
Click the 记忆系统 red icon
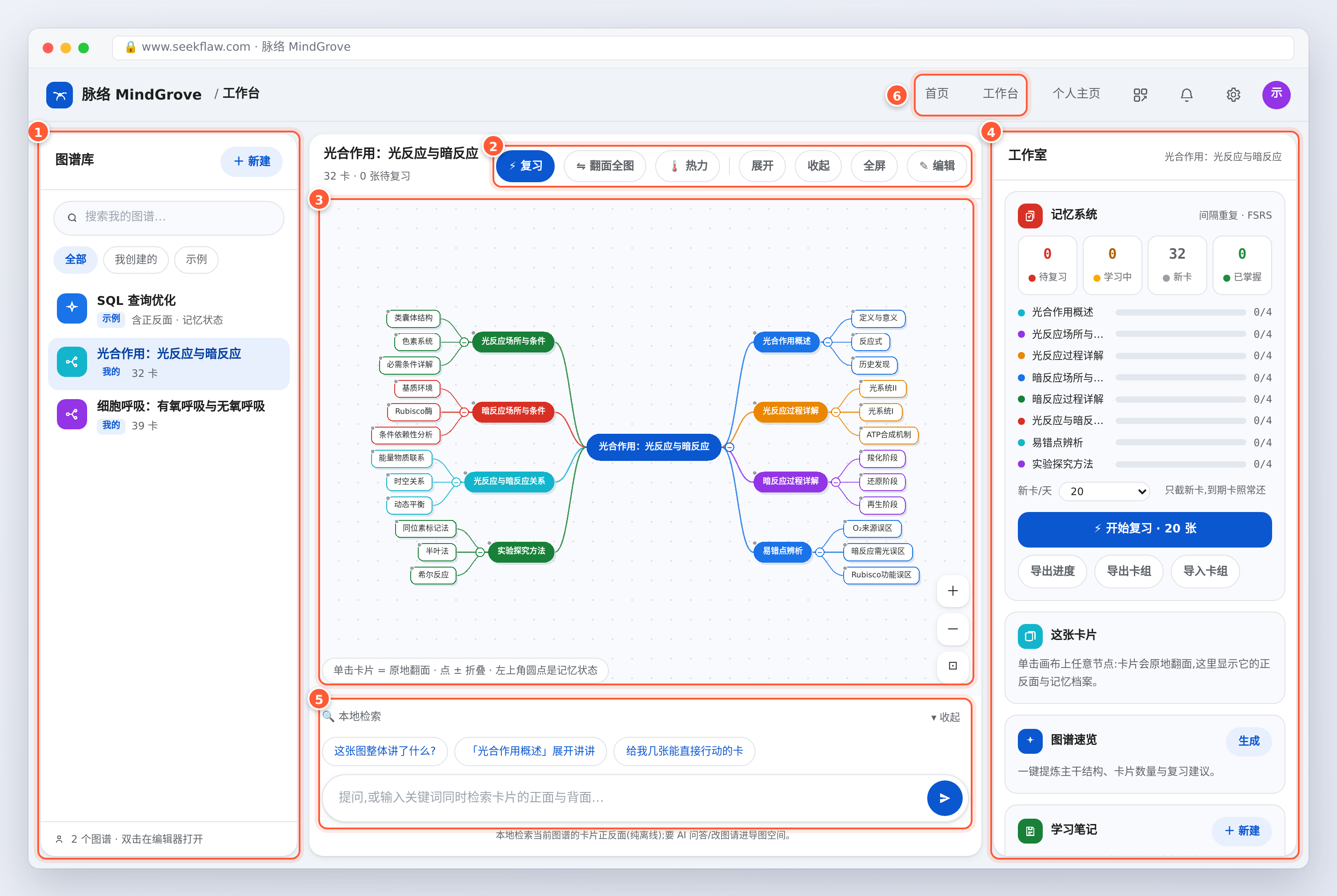(1029, 216)
